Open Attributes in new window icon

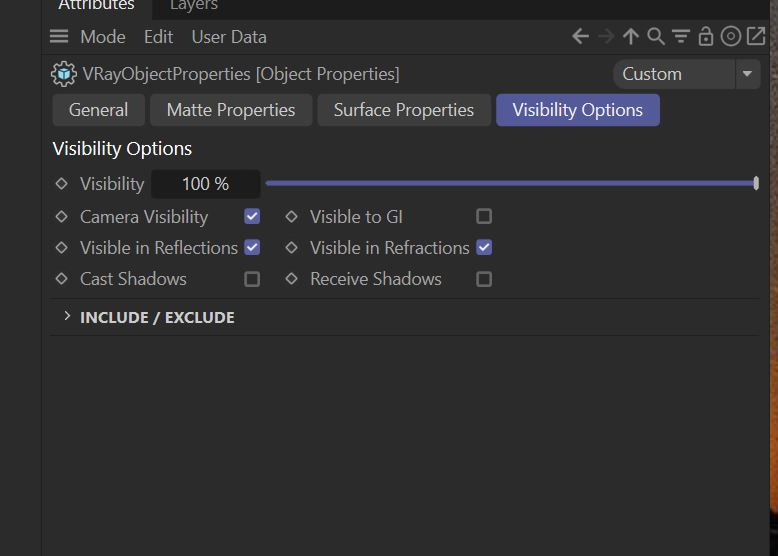tap(756, 36)
